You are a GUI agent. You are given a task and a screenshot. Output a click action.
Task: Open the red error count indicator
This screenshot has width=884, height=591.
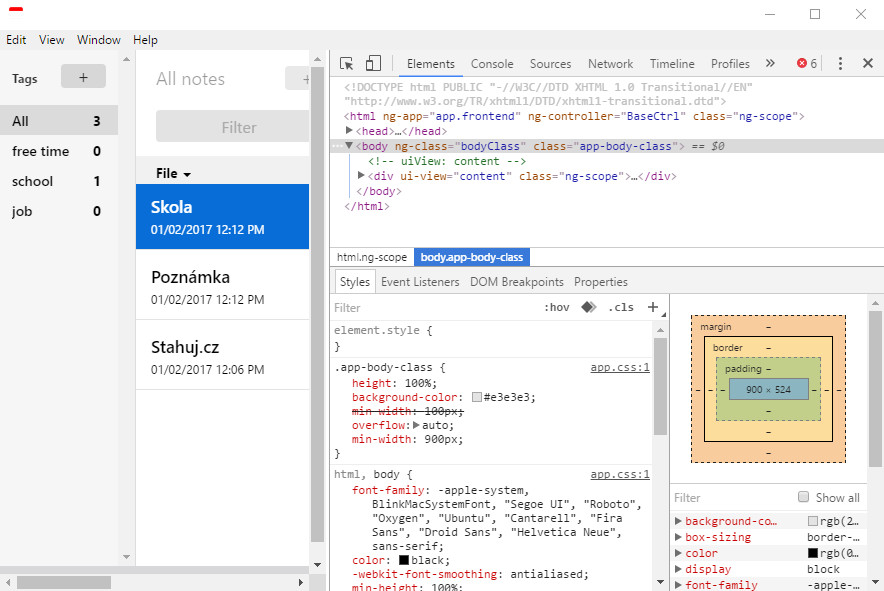807,63
